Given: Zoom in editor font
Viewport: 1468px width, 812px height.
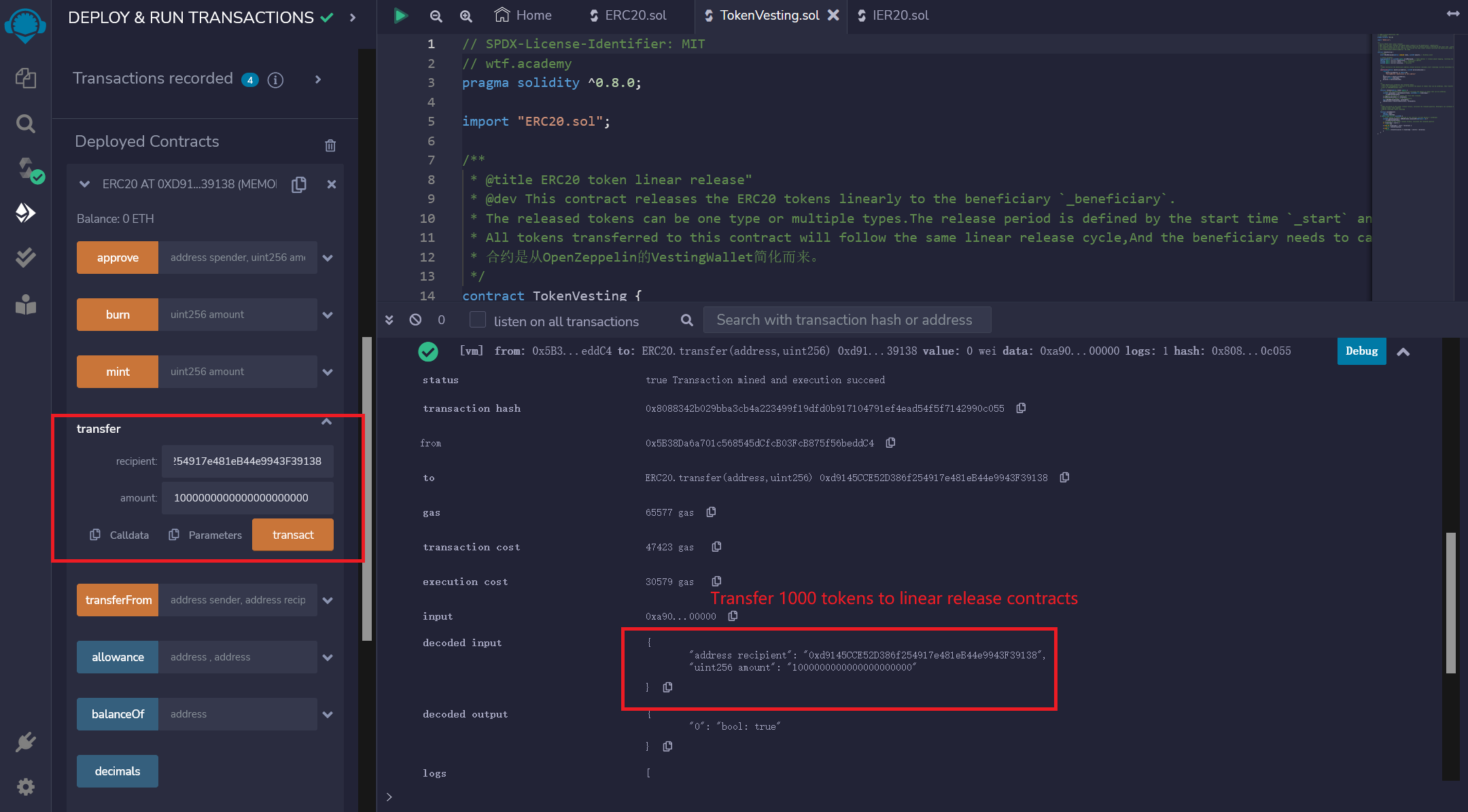Looking at the screenshot, I should (466, 16).
